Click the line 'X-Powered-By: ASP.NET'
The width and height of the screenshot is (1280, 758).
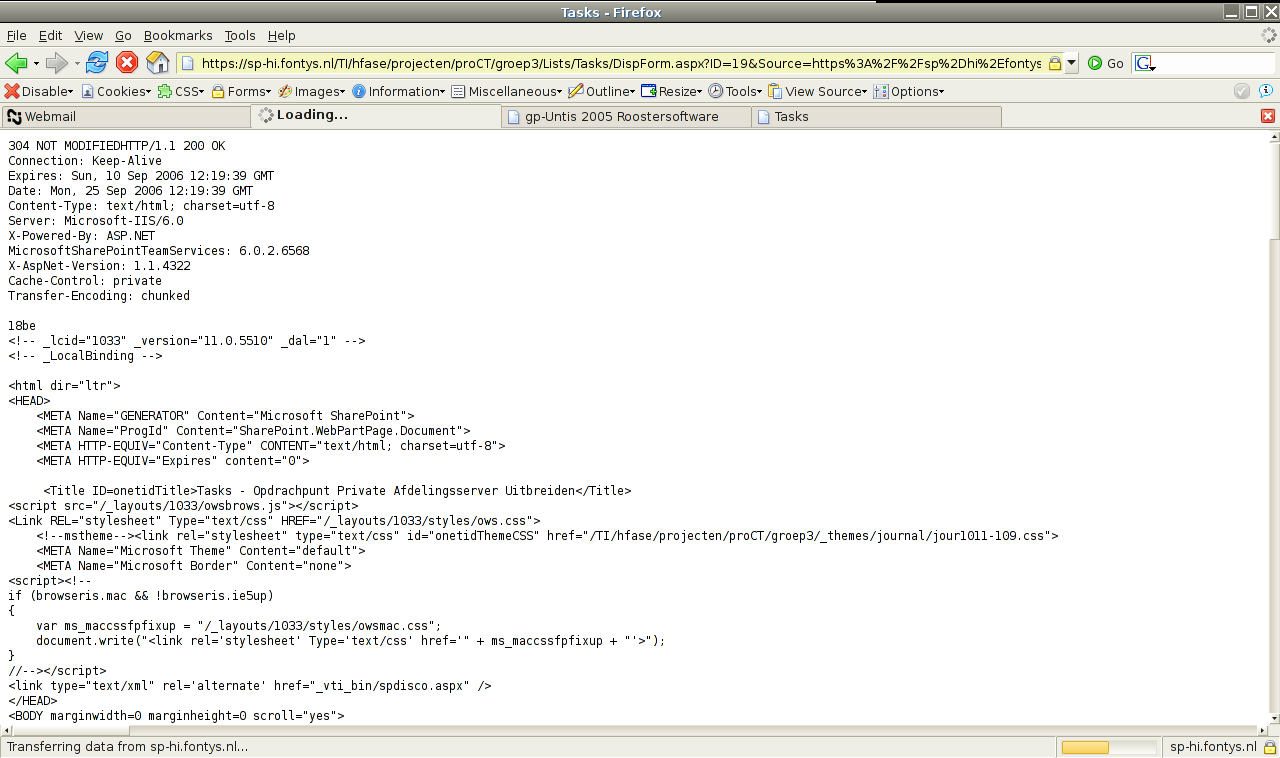coord(82,236)
